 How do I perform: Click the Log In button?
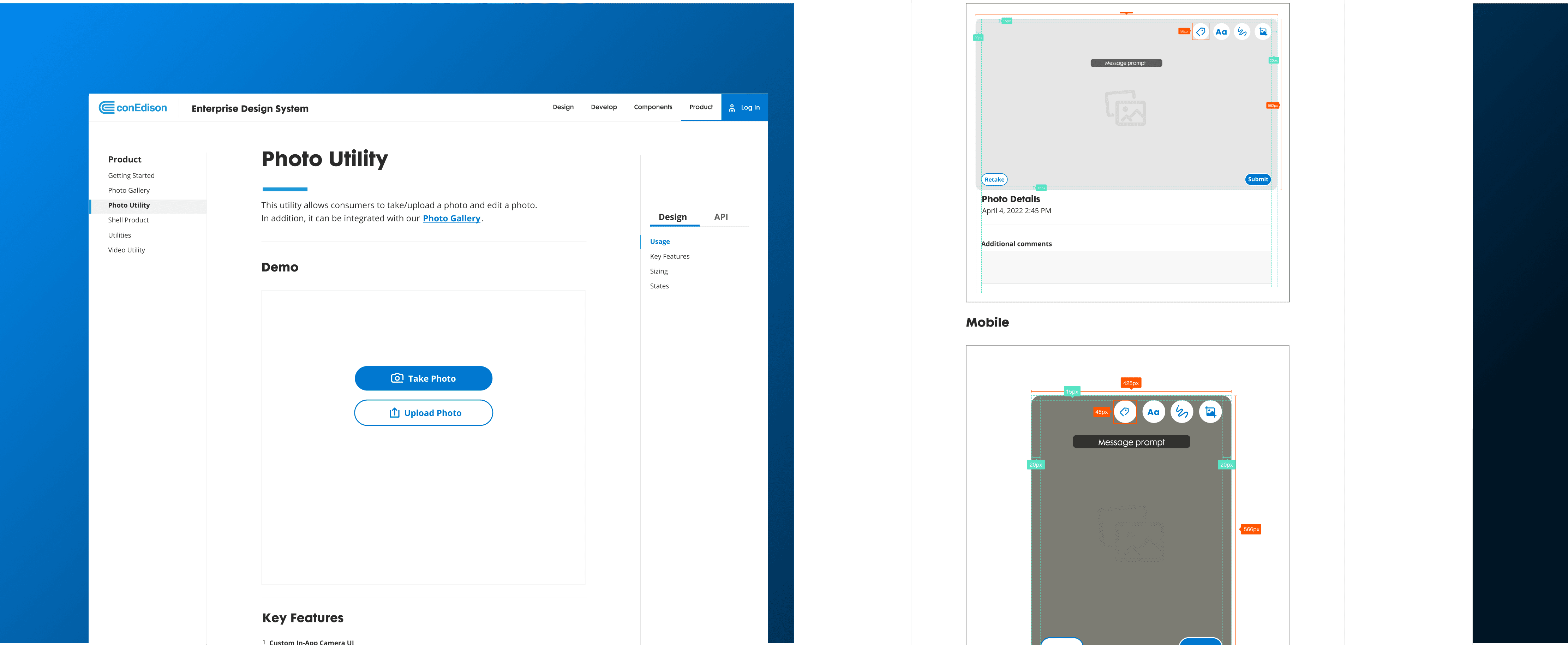(x=744, y=108)
